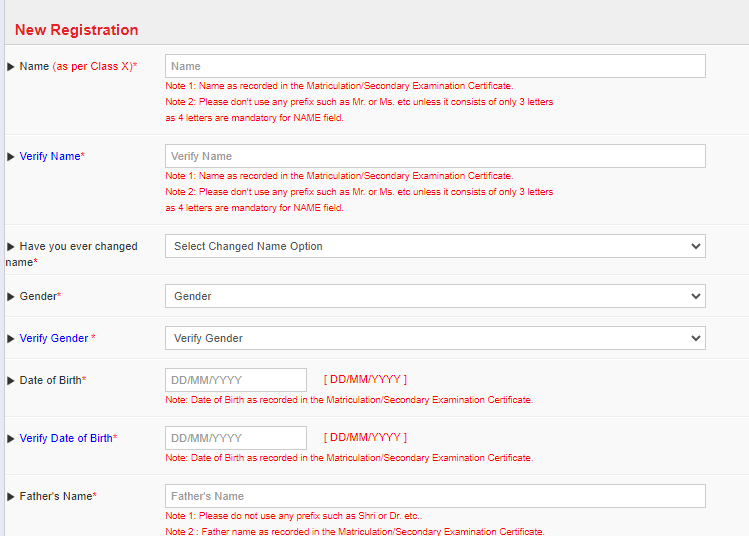Click the arrow icon beside Father's Name
749x536 pixels.
[11, 497]
